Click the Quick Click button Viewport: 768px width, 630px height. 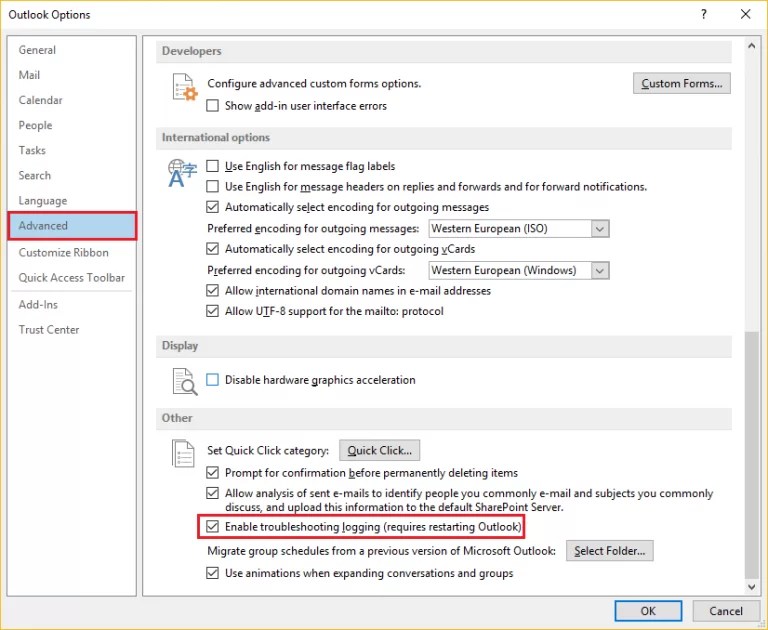pos(380,451)
